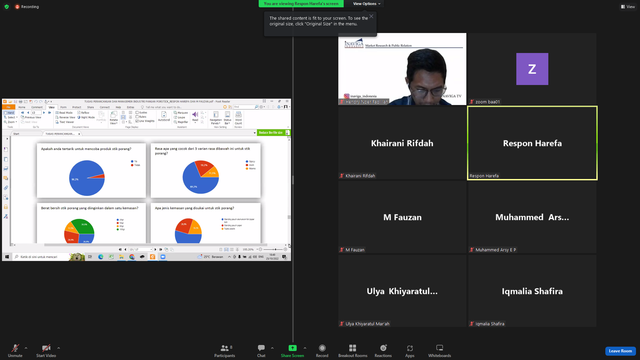Click the Foxit horizontal scrollbar

click(155, 245)
